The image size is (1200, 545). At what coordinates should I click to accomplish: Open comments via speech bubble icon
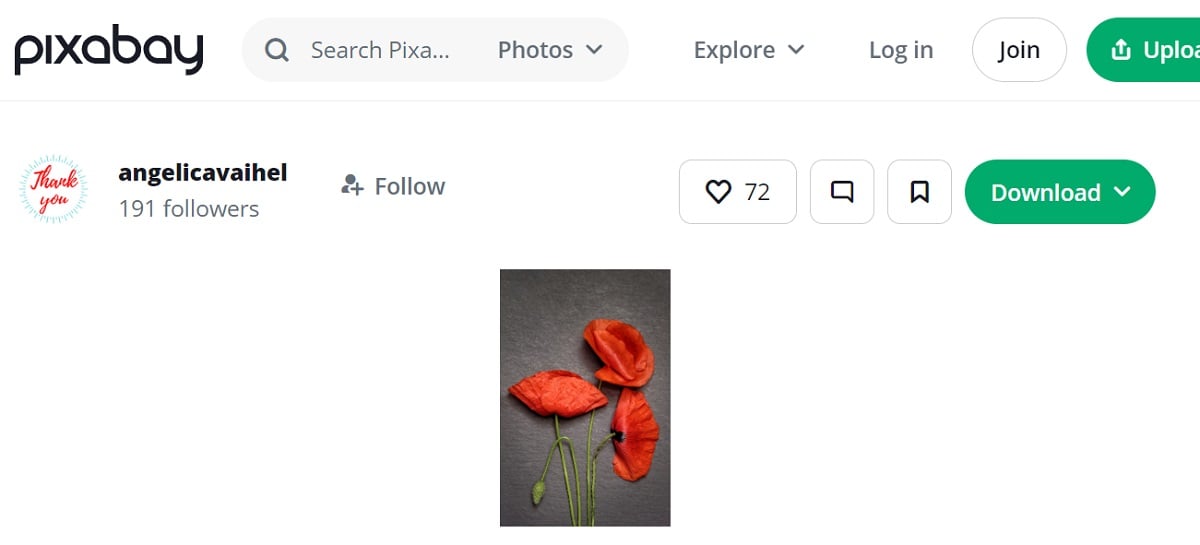(x=842, y=192)
